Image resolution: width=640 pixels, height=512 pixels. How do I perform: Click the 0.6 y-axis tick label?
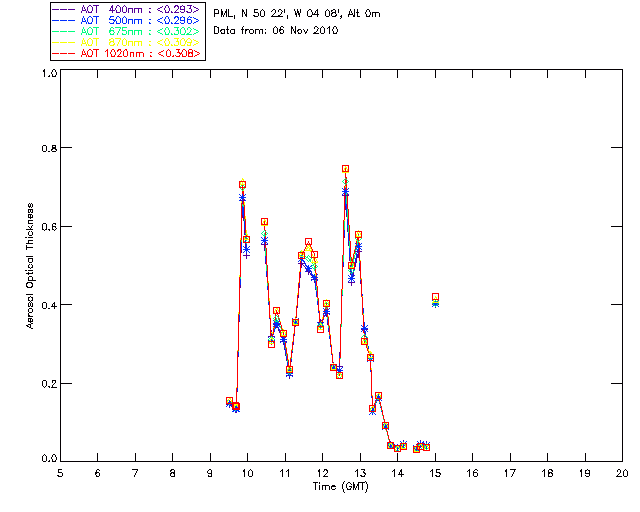point(49,227)
